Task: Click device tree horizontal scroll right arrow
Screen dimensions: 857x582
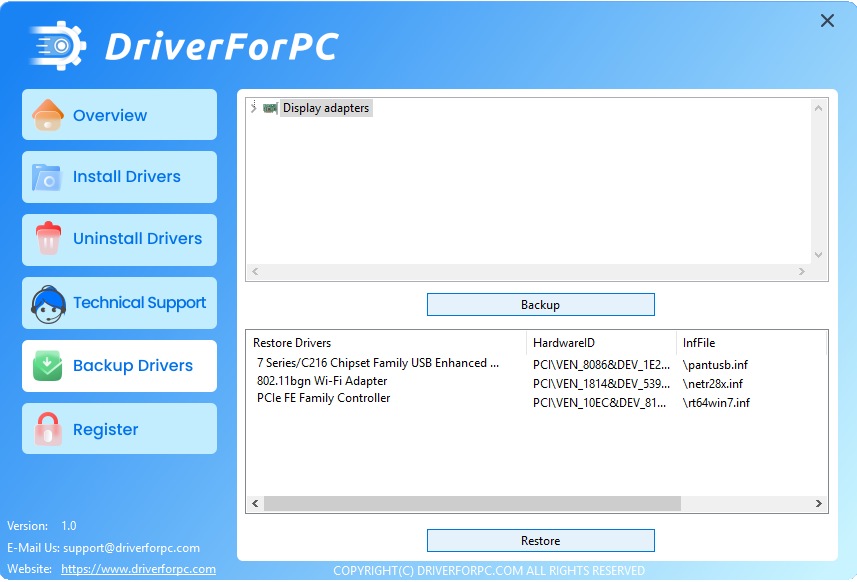Action: [x=801, y=272]
